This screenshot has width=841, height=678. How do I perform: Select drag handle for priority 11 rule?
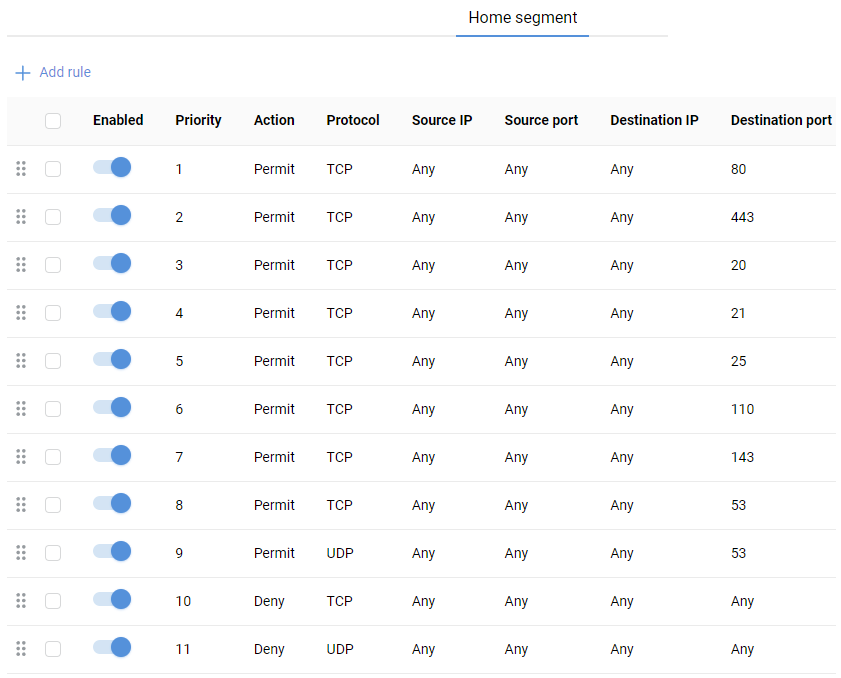click(21, 649)
